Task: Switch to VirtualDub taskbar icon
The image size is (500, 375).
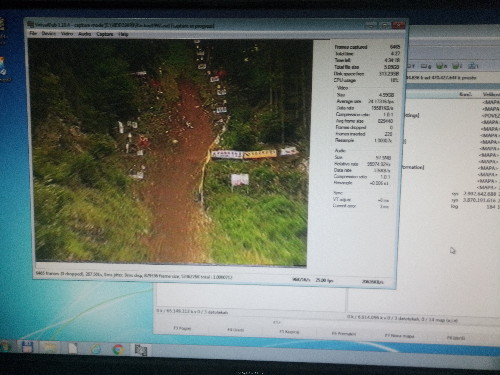Action: (x=141, y=350)
